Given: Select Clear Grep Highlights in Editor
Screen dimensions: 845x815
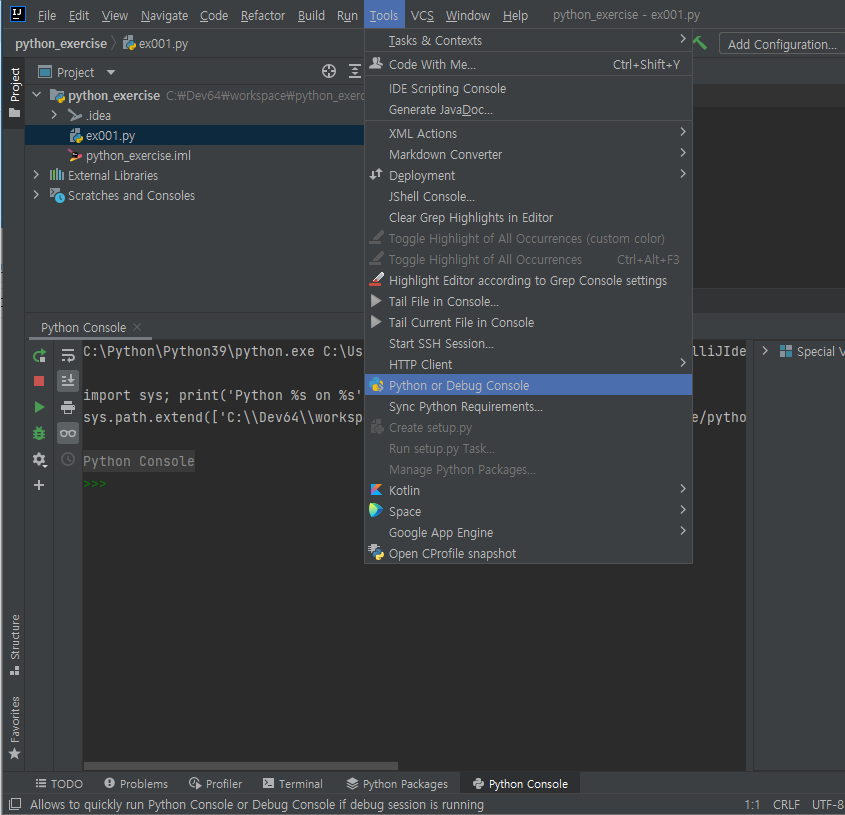Looking at the screenshot, I should [528, 217].
